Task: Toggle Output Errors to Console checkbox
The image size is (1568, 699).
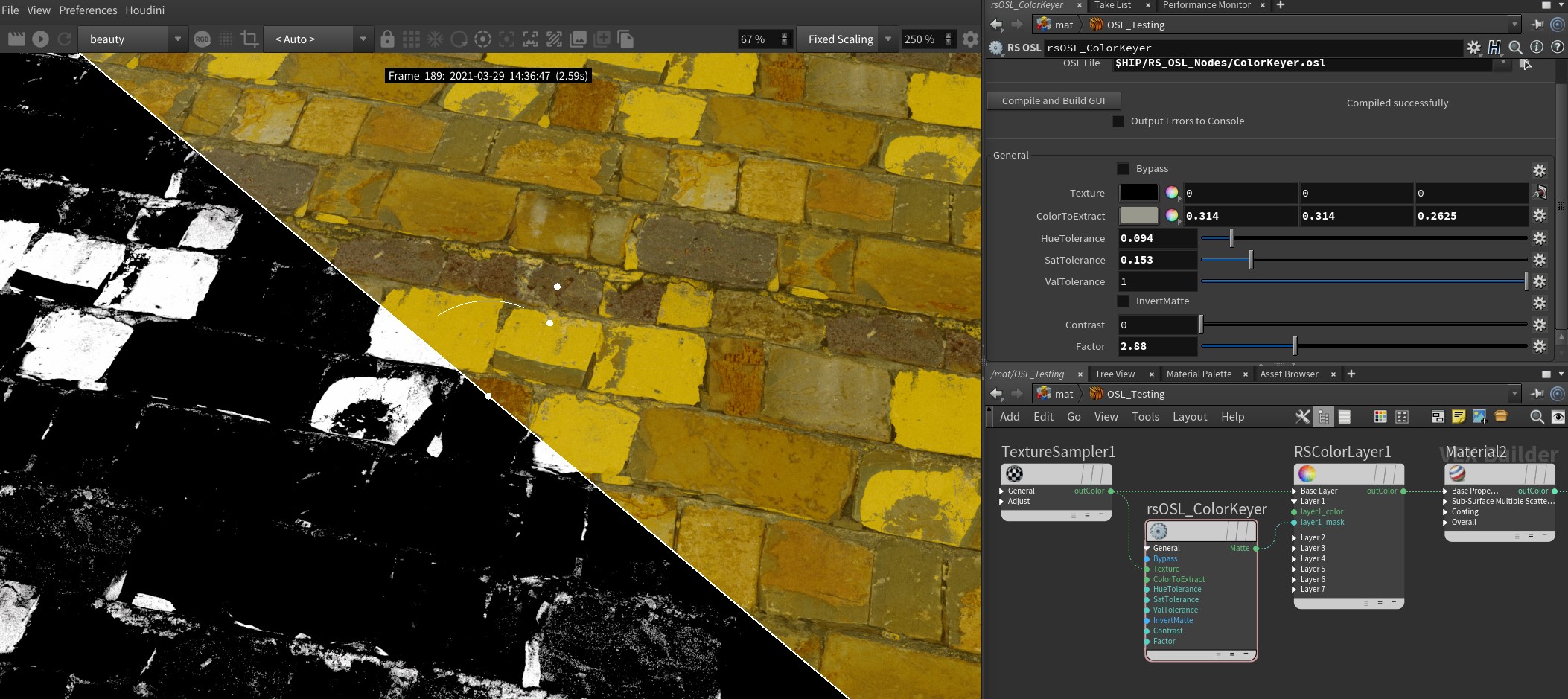Action: (x=1118, y=121)
